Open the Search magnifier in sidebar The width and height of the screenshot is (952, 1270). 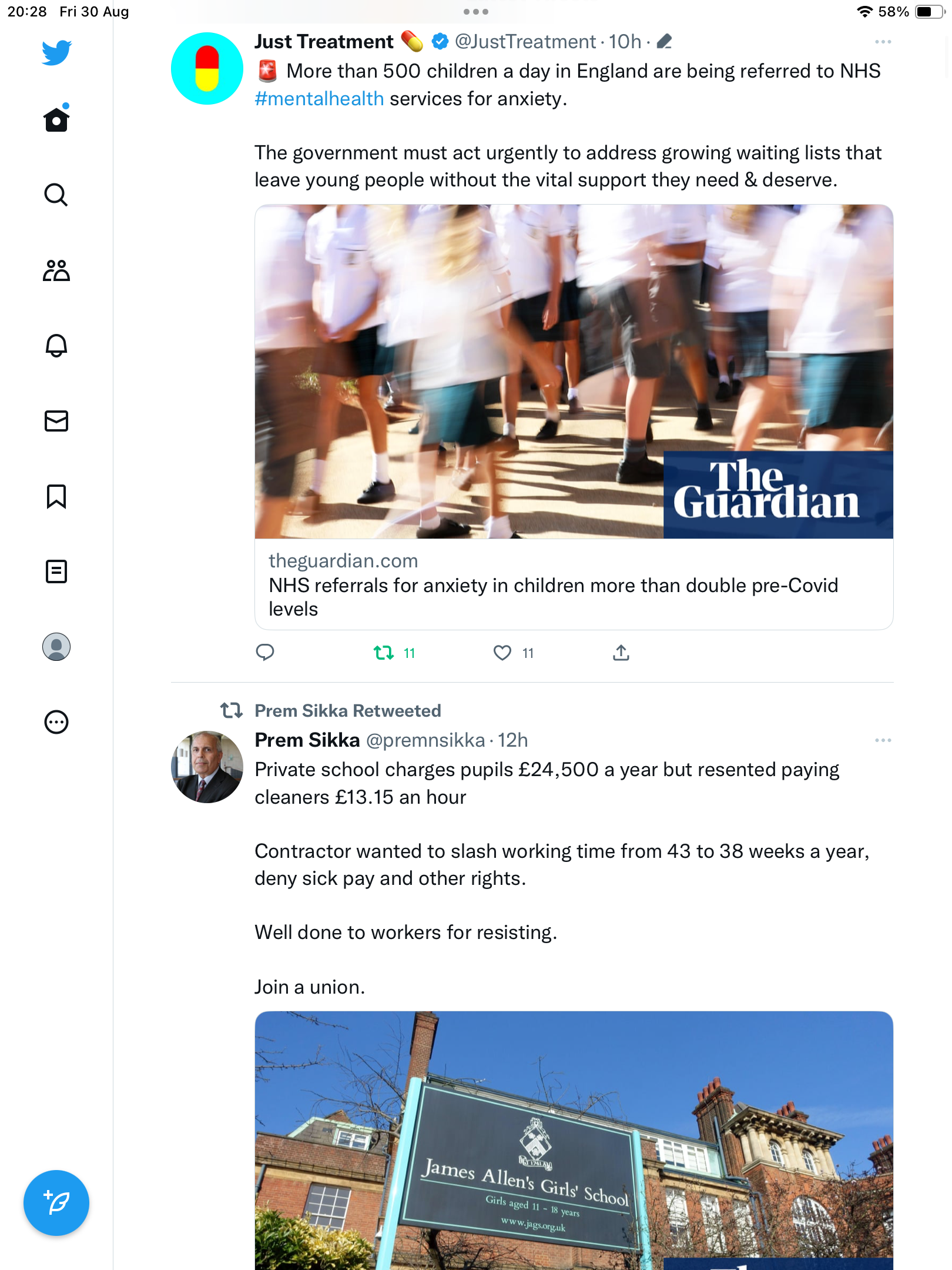56,195
